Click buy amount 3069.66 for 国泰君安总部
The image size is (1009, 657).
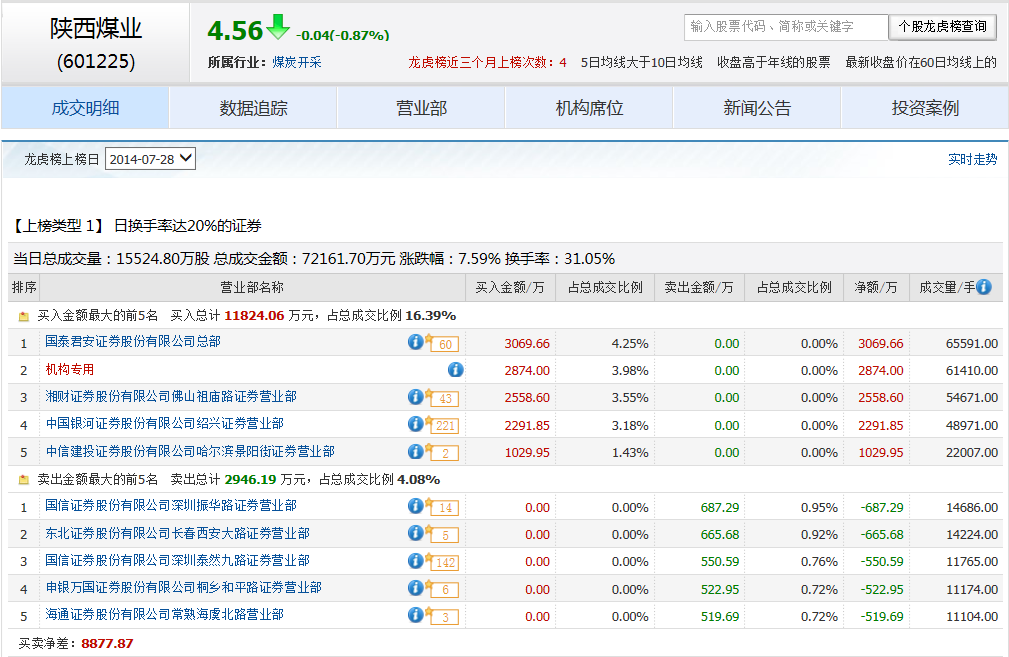pyautogui.click(x=527, y=344)
